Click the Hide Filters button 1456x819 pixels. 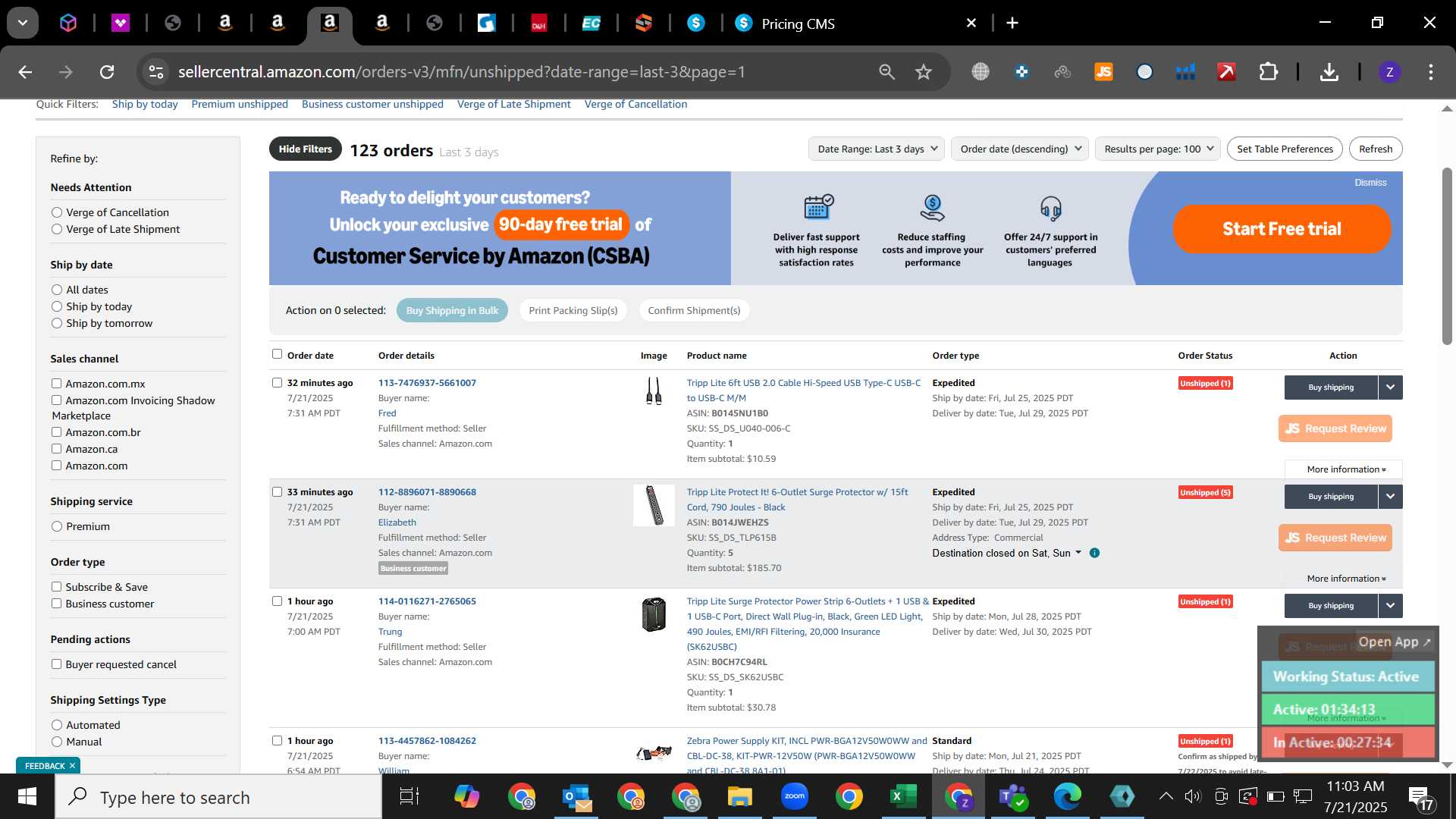pos(305,149)
